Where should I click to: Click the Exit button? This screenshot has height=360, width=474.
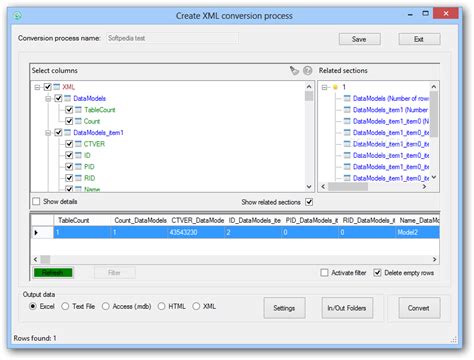[419, 39]
